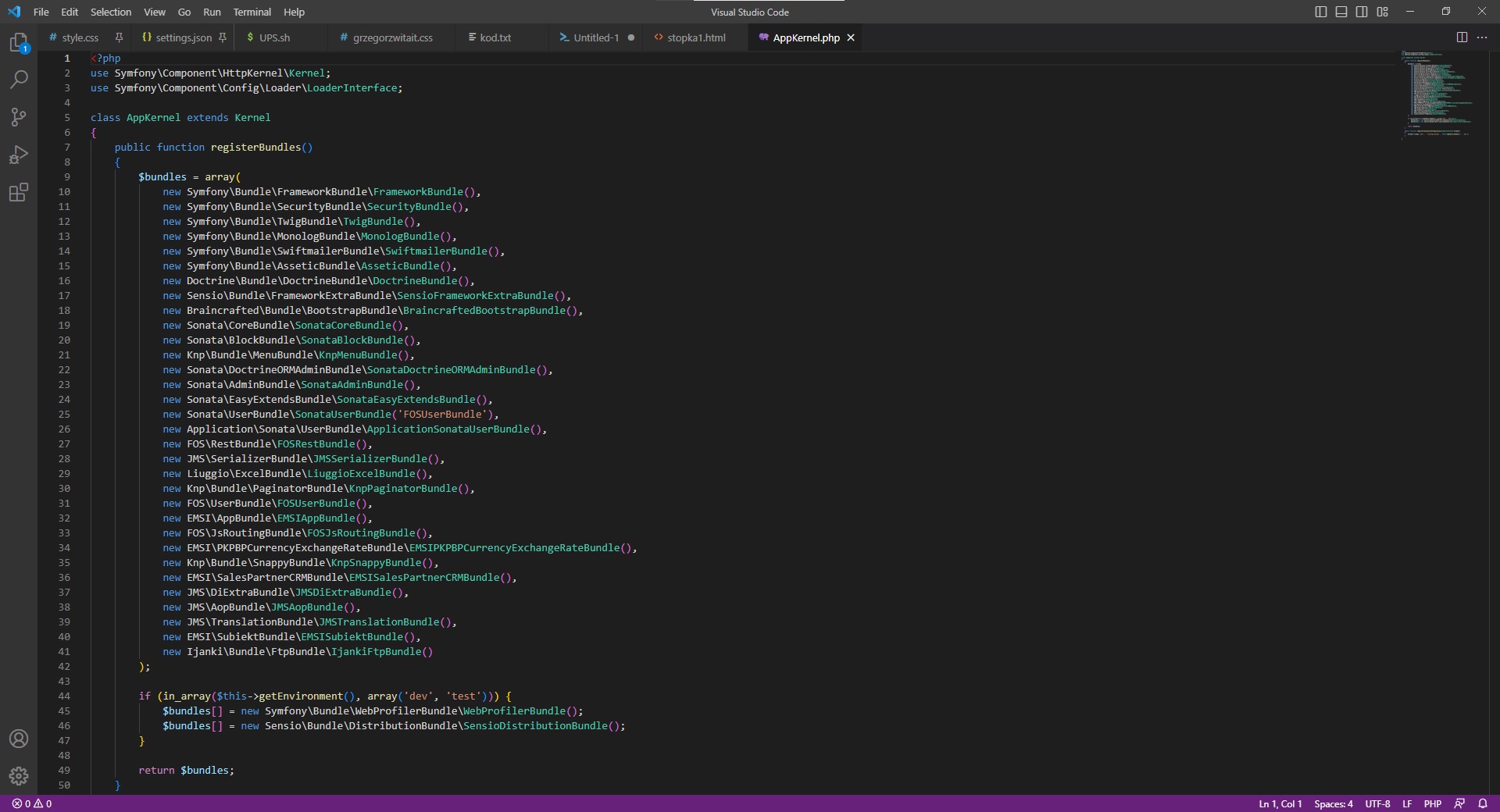The image size is (1500, 812).
Task: Open the Extensions view
Action: pyautogui.click(x=19, y=192)
